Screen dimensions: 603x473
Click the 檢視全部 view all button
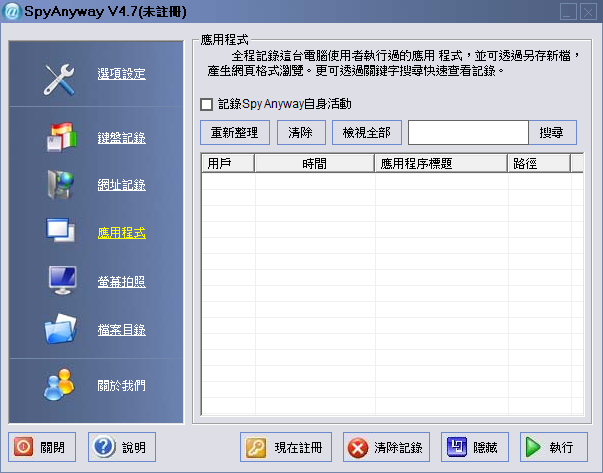[x=367, y=132]
